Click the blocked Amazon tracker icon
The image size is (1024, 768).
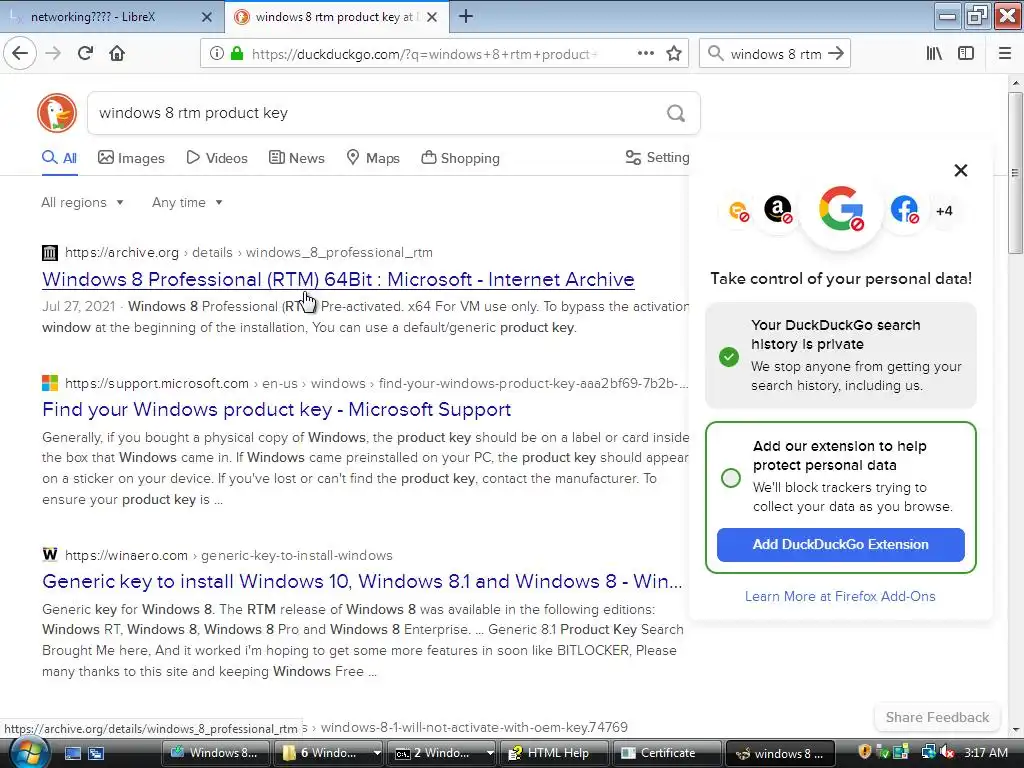point(778,210)
